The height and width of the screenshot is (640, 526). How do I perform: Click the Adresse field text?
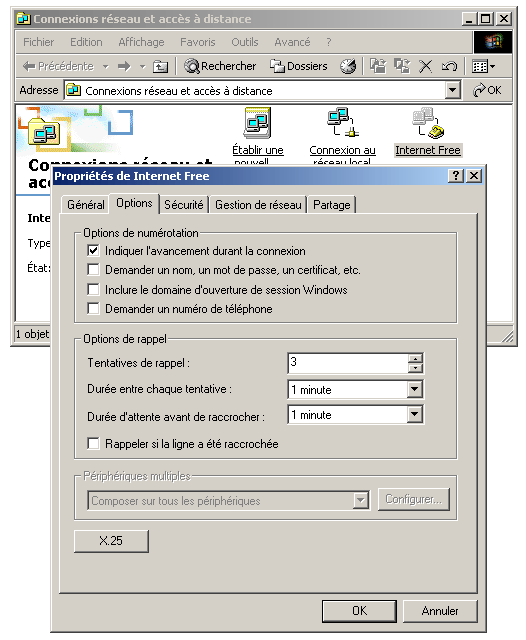pyautogui.click(x=179, y=91)
